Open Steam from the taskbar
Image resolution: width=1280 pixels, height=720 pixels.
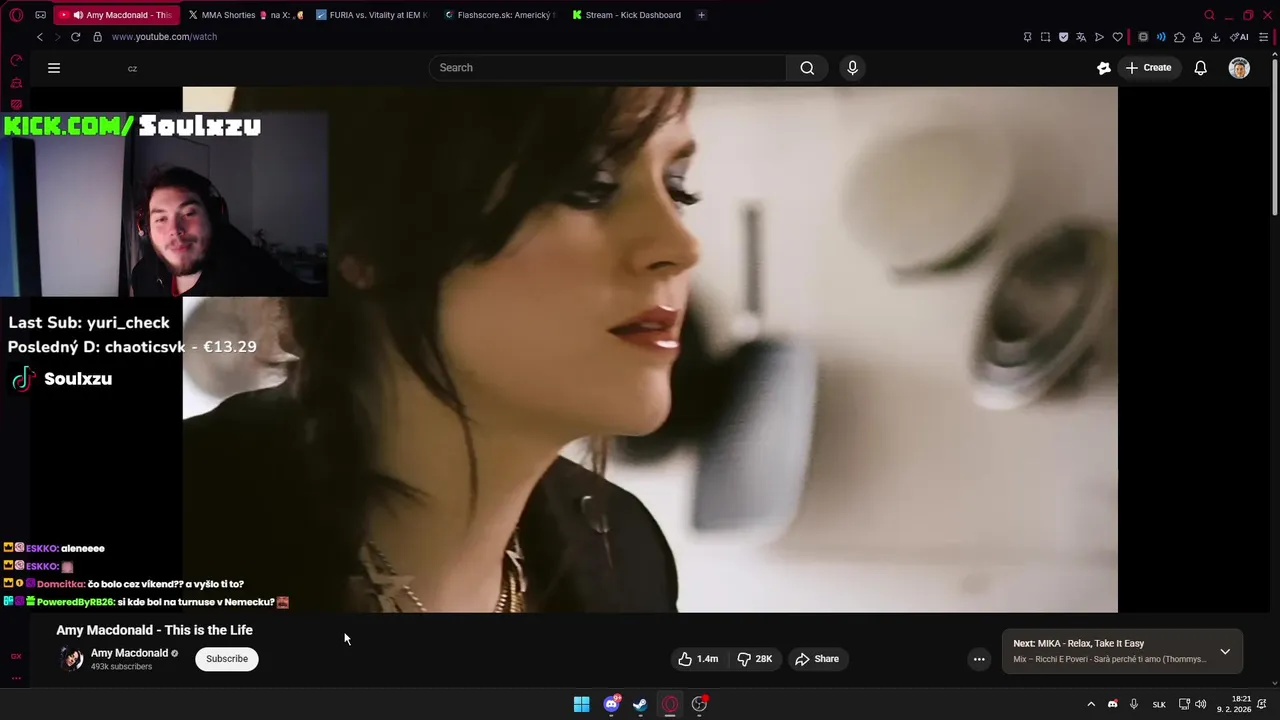pyautogui.click(x=640, y=704)
